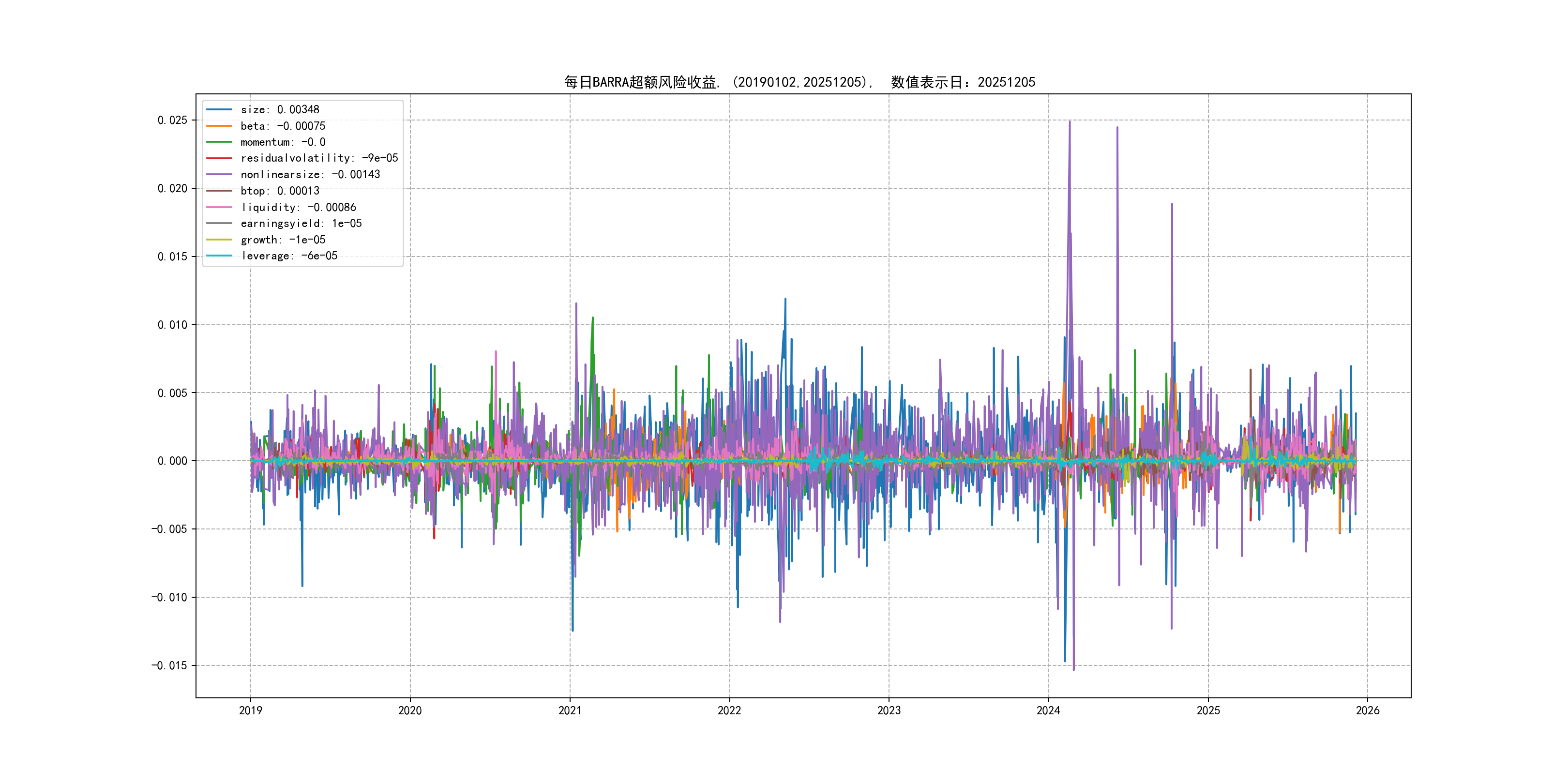
Task: Click the -0.015 y-axis tick label
Action: click(169, 665)
